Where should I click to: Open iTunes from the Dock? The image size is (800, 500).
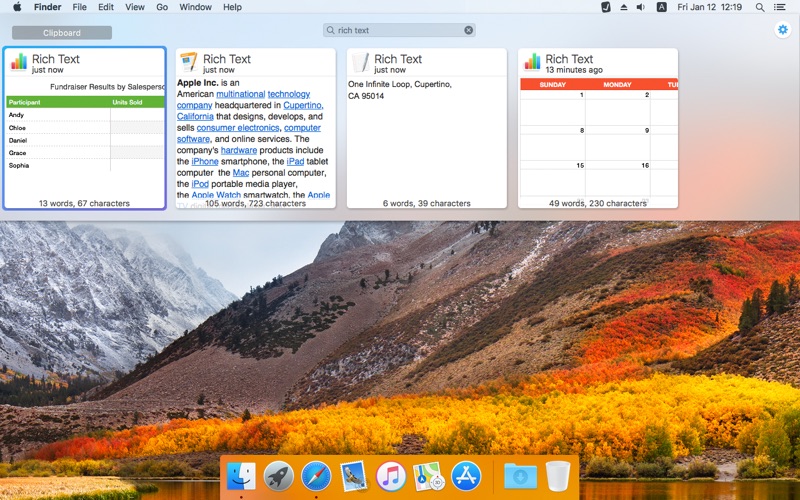391,476
